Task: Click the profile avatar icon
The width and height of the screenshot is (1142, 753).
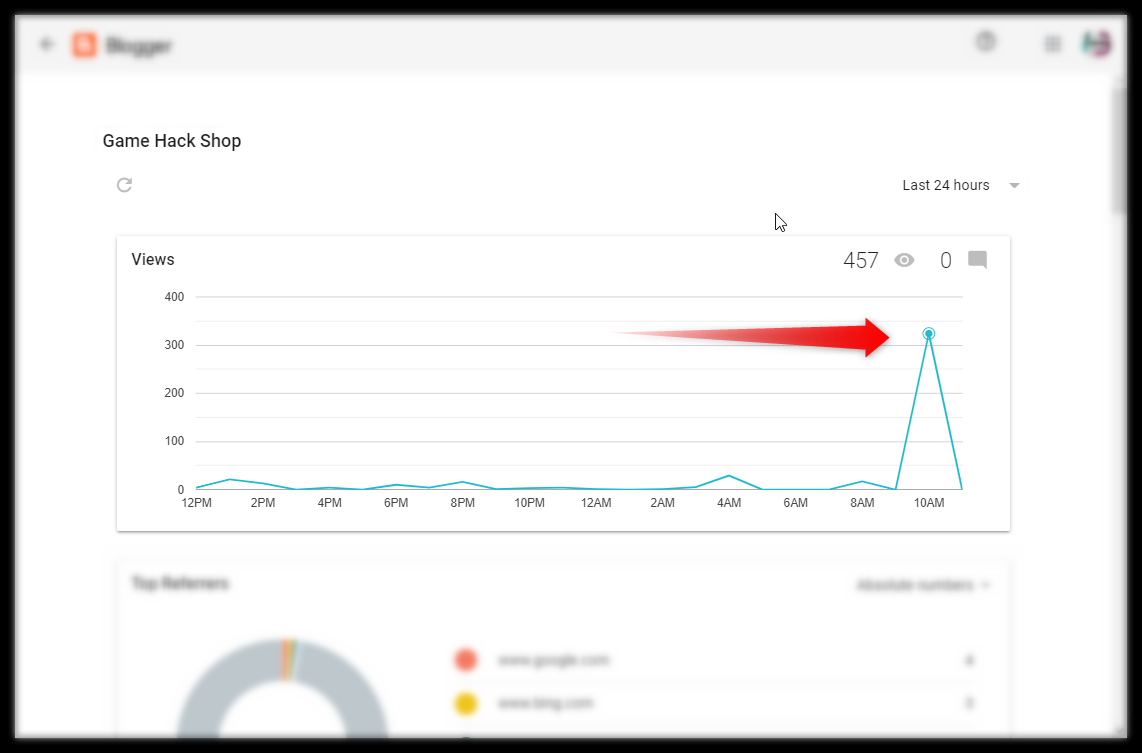Action: click(1096, 44)
